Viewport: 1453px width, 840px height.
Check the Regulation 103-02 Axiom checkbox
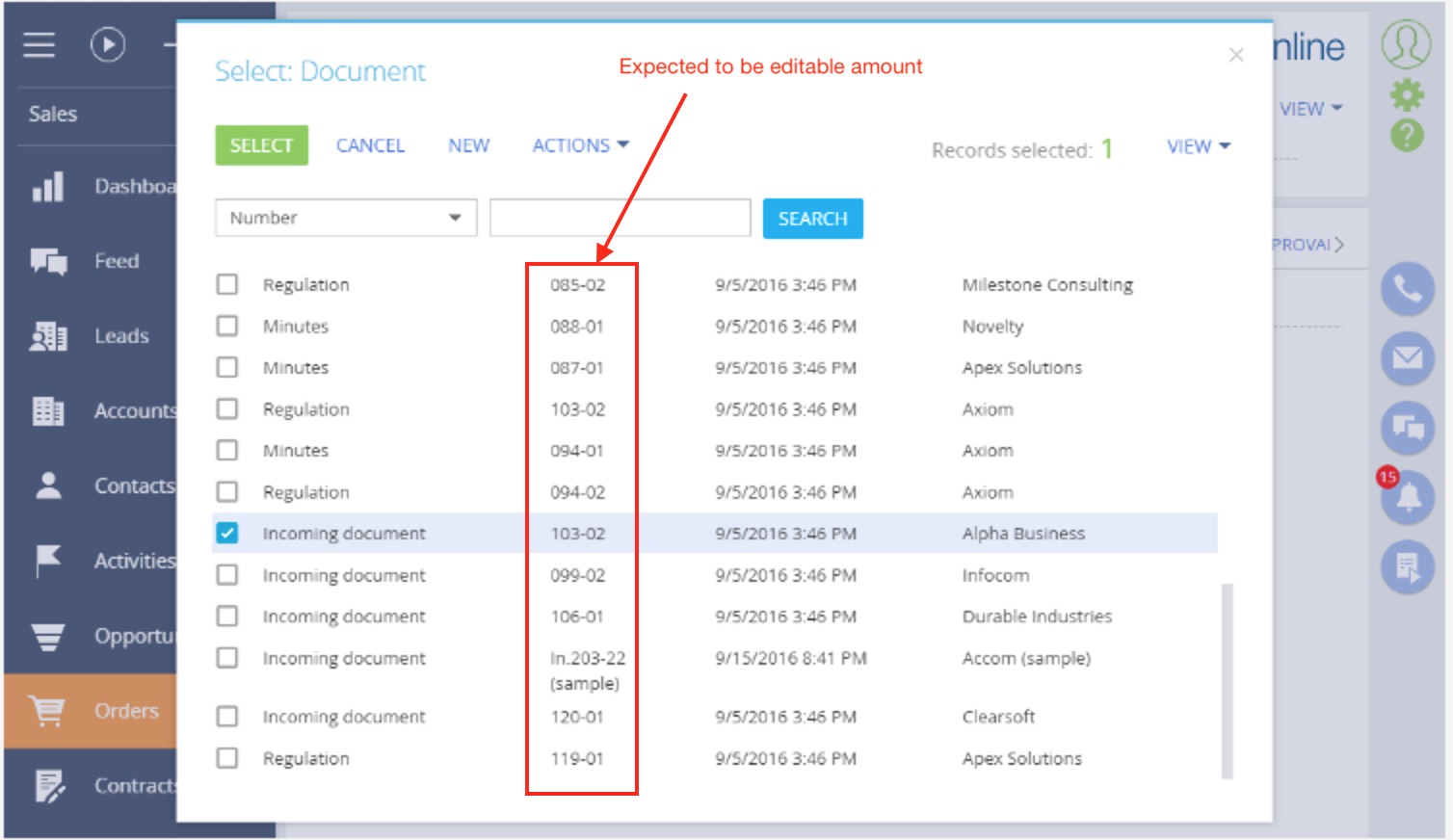(227, 408)
